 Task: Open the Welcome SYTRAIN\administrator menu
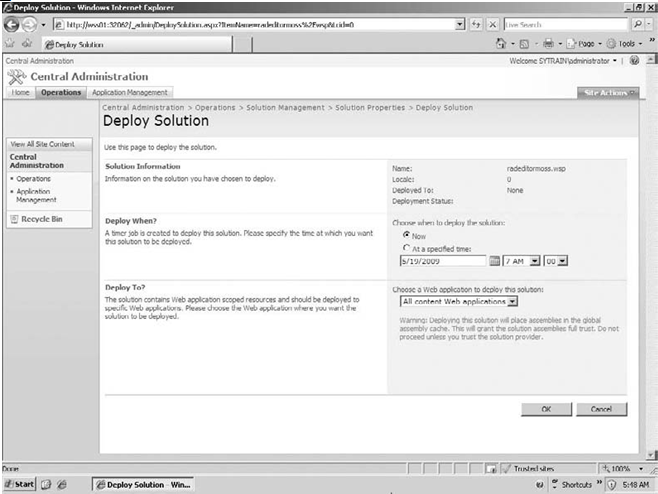[x=563, y=61]
